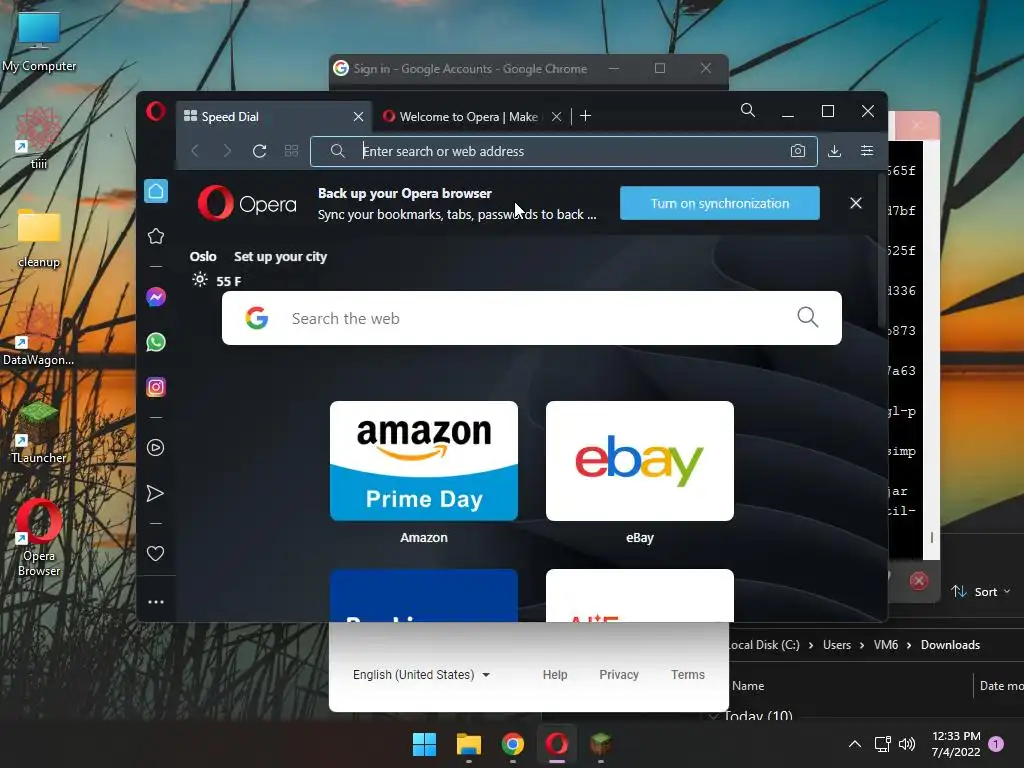Image resolution: width=1024 pixels, height=768 pixels.
Task: Close the Welcome to Opera tab
Action: click(556, 116)
